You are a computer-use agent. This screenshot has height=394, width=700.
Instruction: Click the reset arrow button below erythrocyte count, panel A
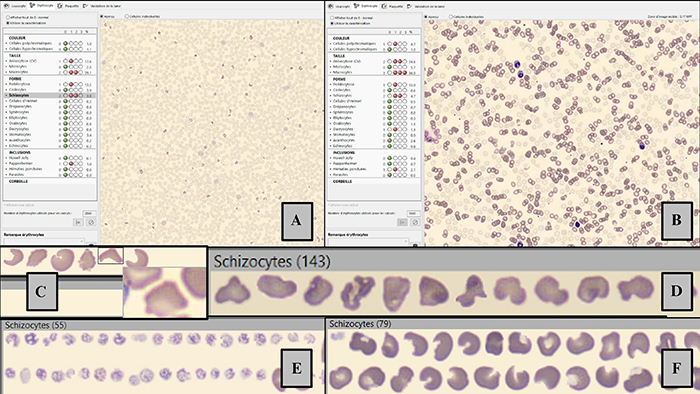click(78, 222)
